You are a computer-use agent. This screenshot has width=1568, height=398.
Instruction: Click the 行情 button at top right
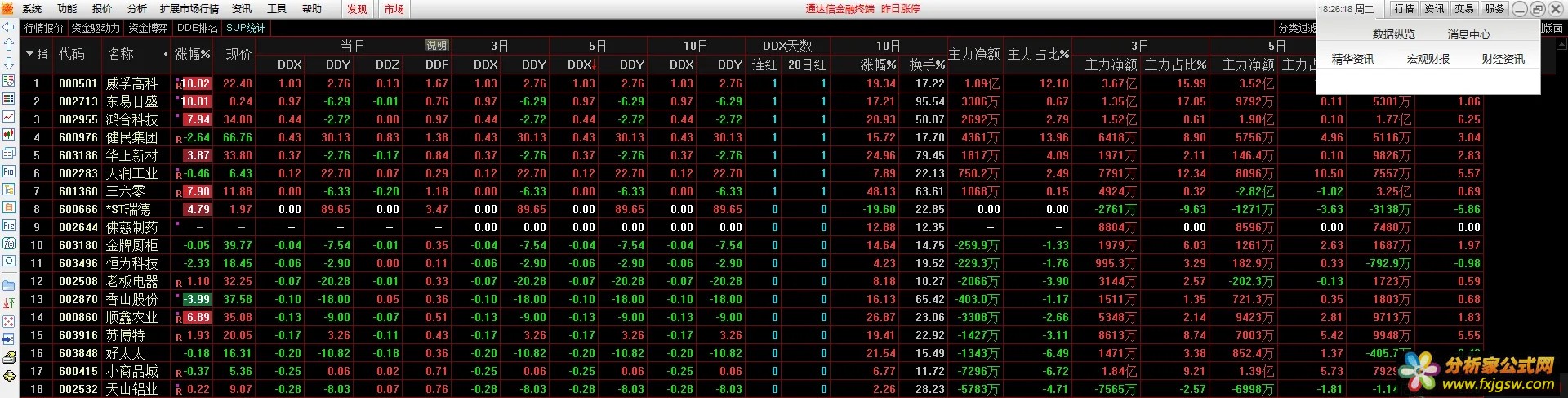pos(1404,8)
